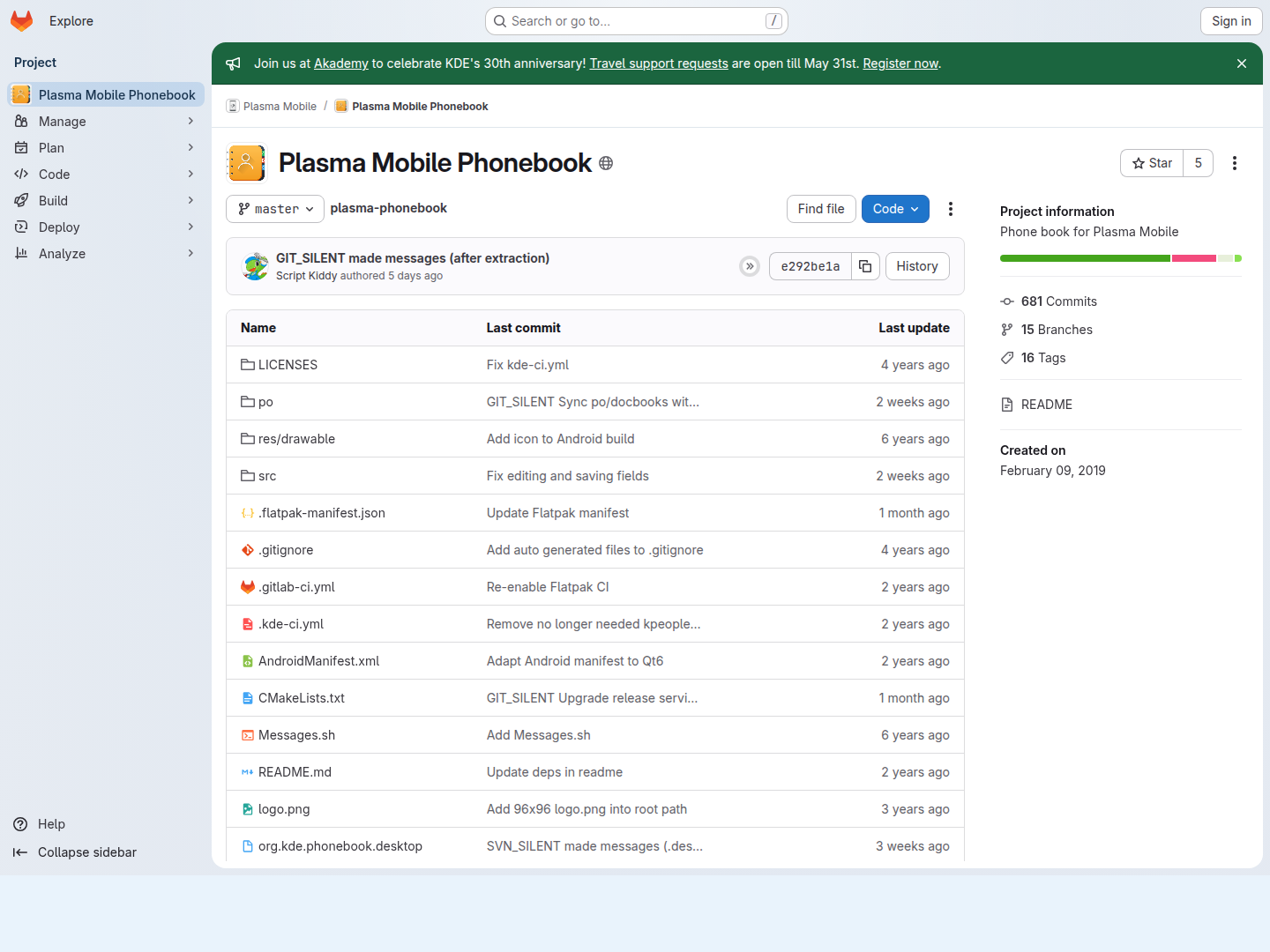Screen dimensions: 1270x952
Task: Open commit 'Fix editing and saving fields'
Action: (568, 476)
